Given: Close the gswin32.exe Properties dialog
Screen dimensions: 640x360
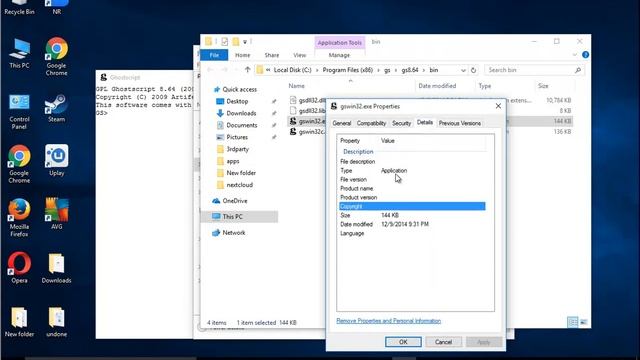Looking at the screenshot, I should 498,106.
